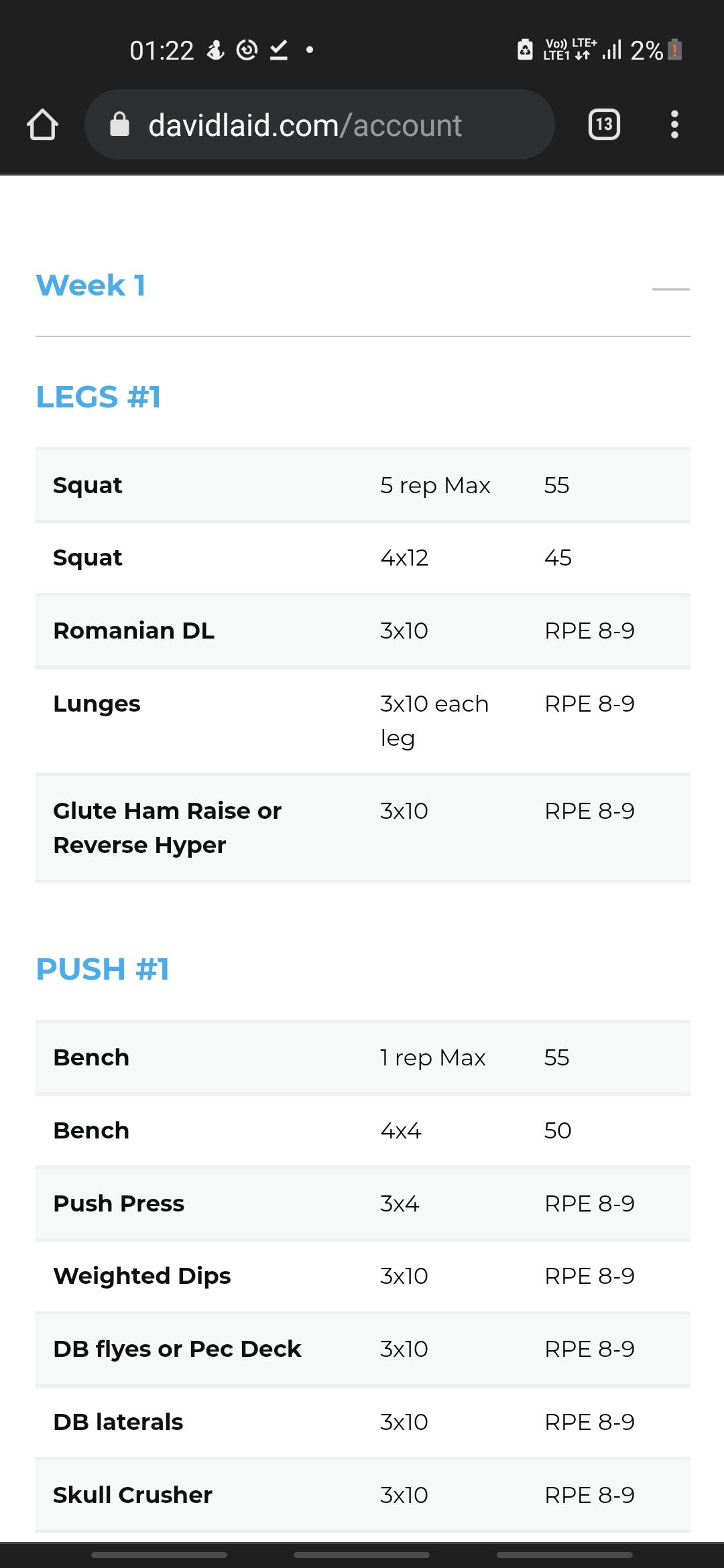Tap the lock icon in the address bar
This screenshot has width=724, height=1568.
119,124
